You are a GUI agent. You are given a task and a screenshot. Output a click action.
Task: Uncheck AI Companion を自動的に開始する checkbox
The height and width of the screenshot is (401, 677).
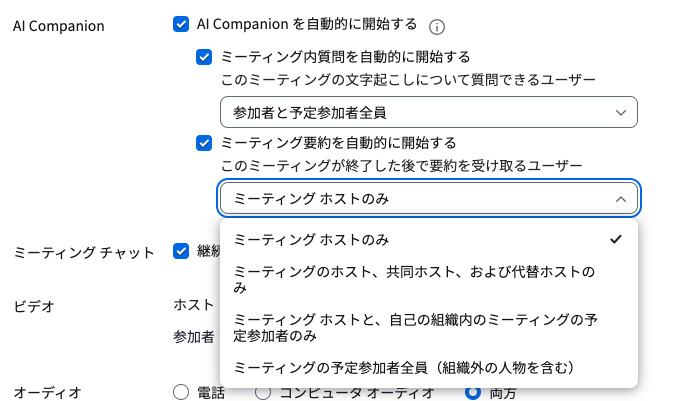[181, 24]
